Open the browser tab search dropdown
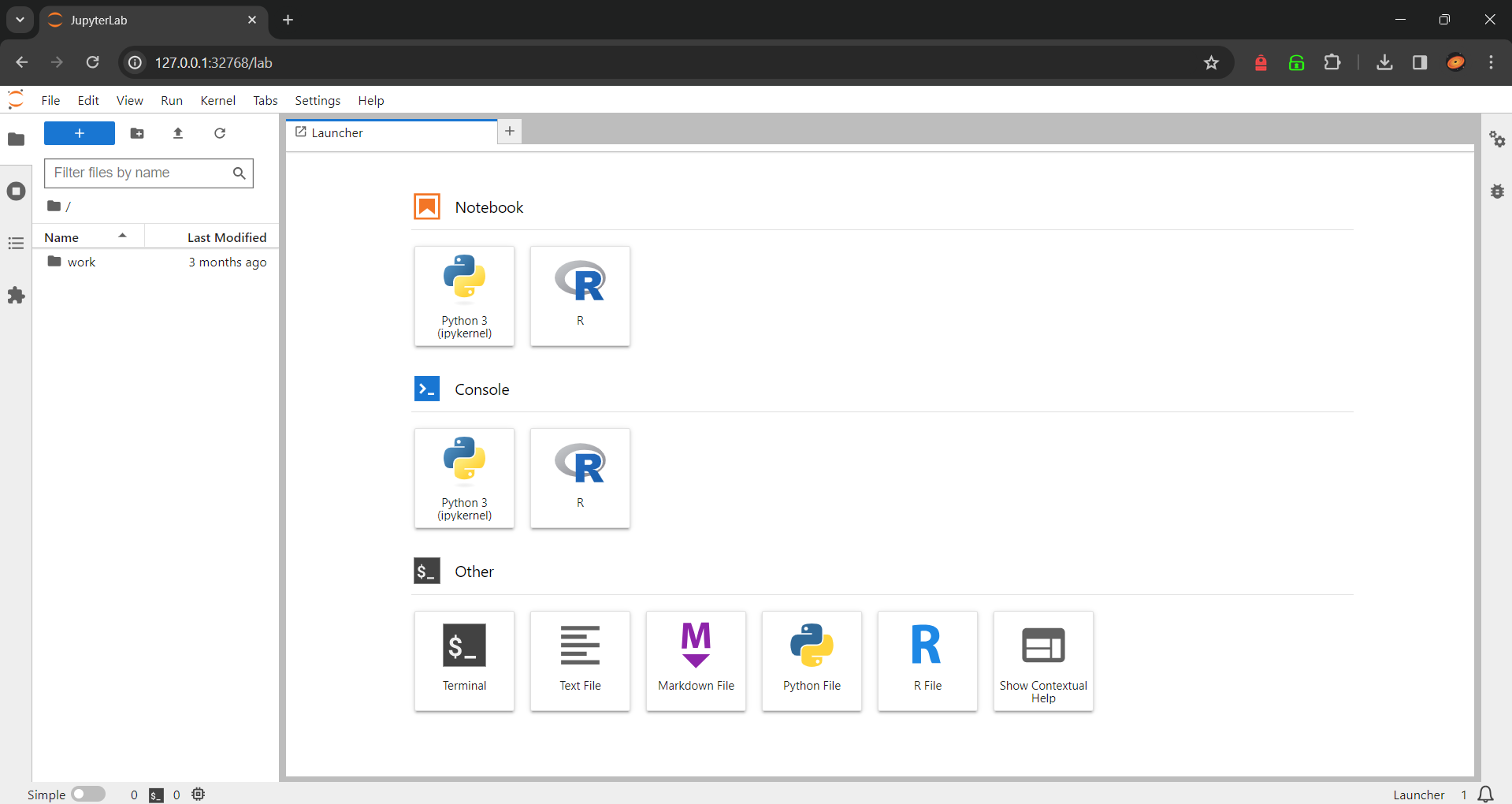This screenshot has height=804, width=1512. pos(20,20)
